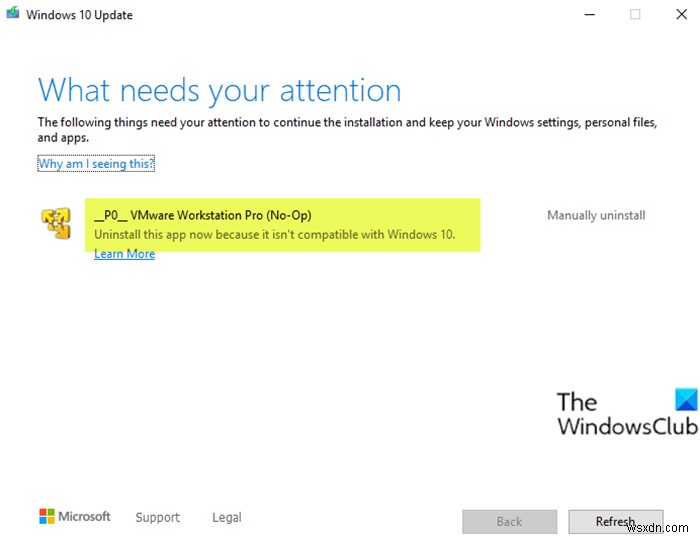Open the Support link
Image resolution: width=700 pixels, height=538 pixels.
[158, 517]
